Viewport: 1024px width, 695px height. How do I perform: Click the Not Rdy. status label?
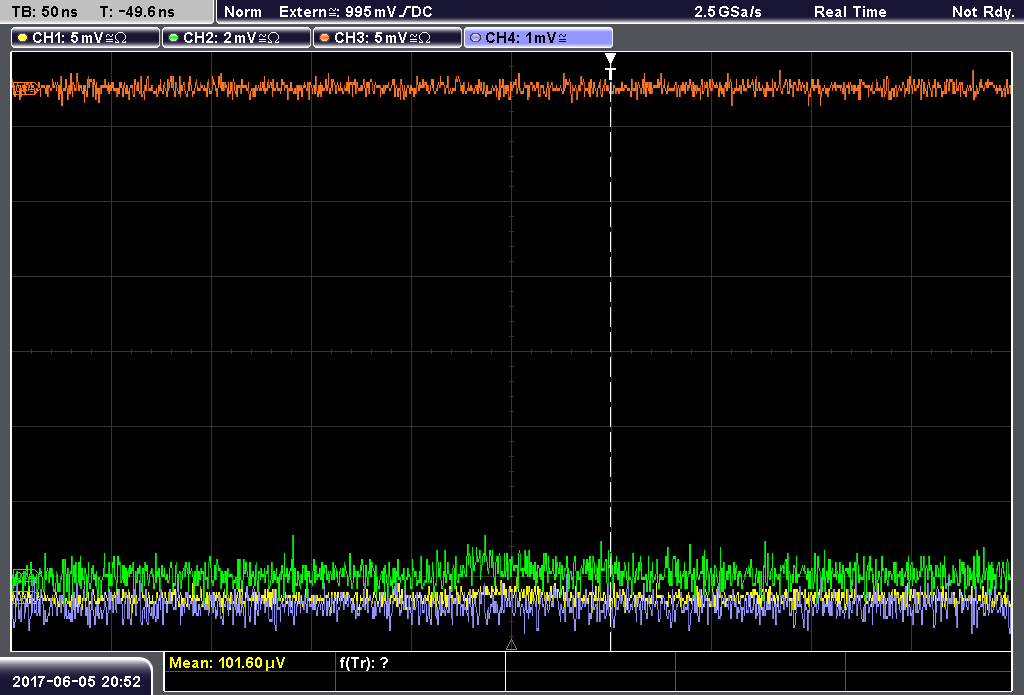click(983, 12)
